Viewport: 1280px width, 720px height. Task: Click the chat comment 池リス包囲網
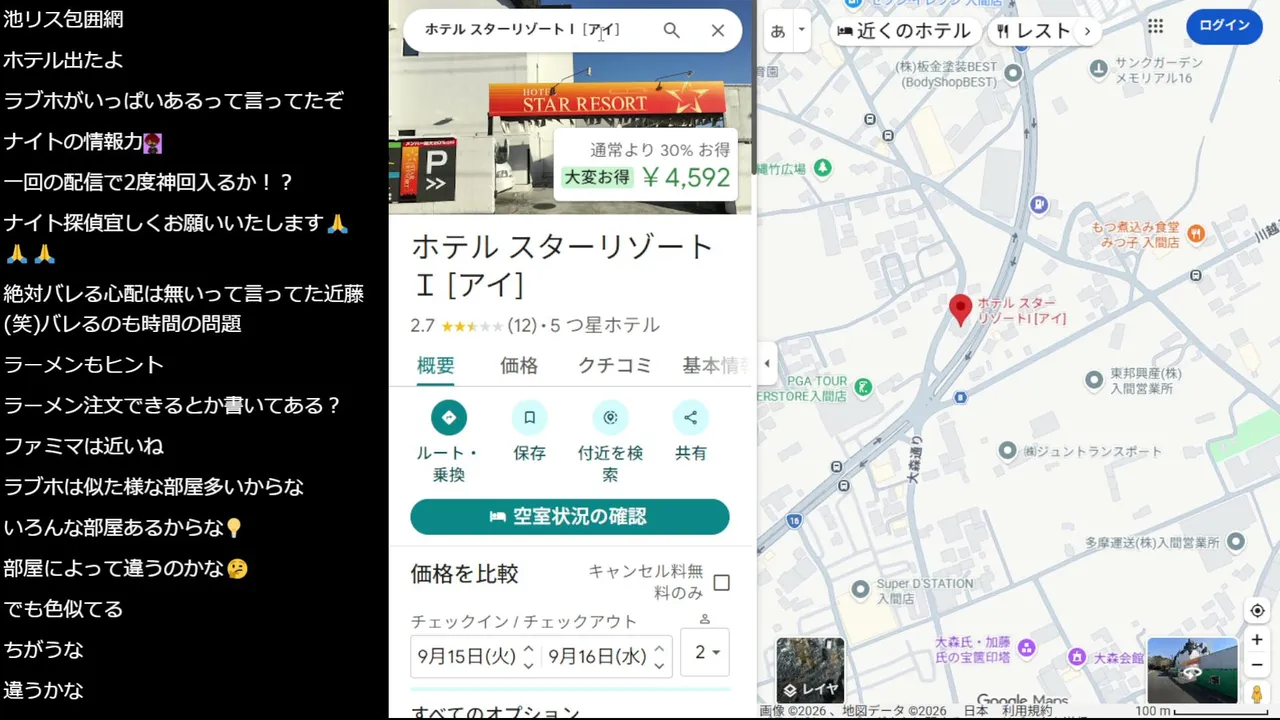(x=63, y=19)
